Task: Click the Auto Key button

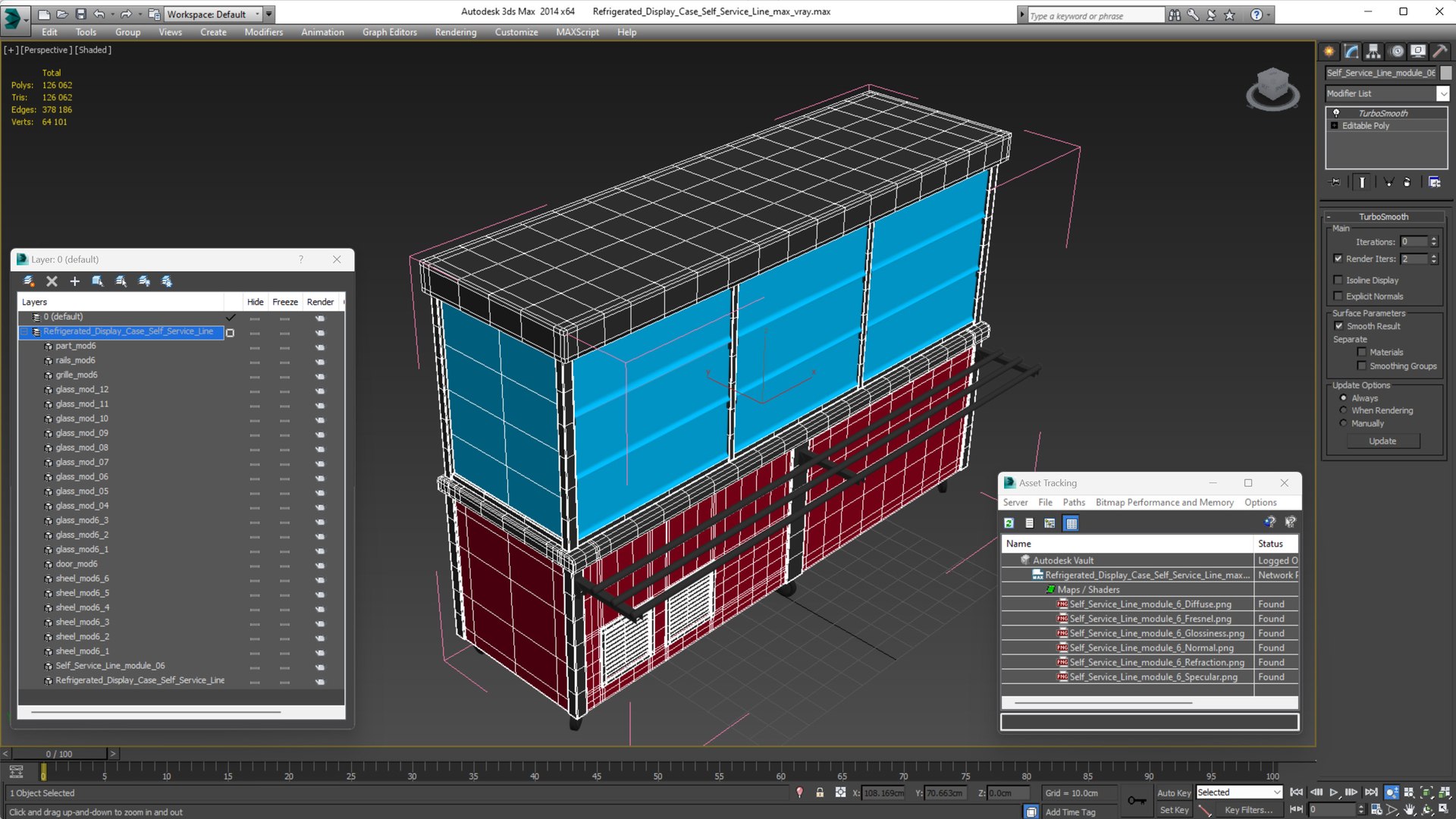Action: click(1173, 792)
